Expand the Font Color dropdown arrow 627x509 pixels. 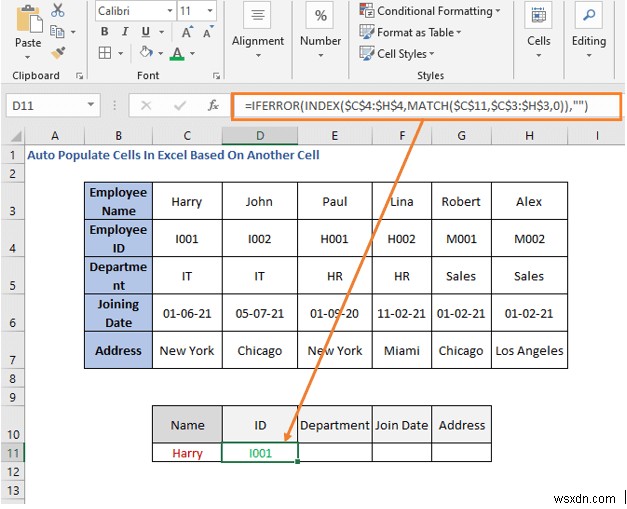pyautogui.click(x=192, y=53)
